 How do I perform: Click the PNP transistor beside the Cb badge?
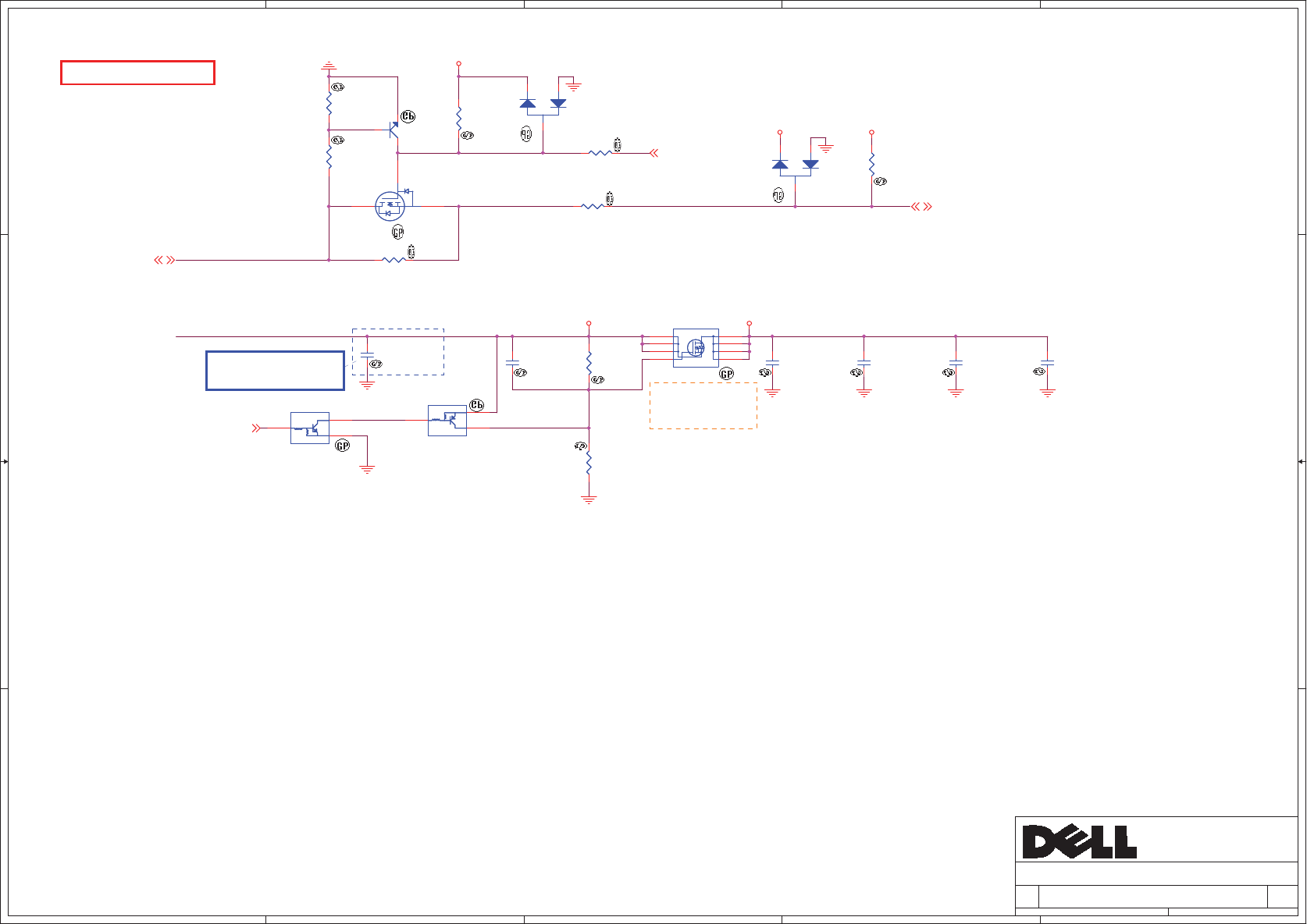pyautogui.click(x=394, y=130)
